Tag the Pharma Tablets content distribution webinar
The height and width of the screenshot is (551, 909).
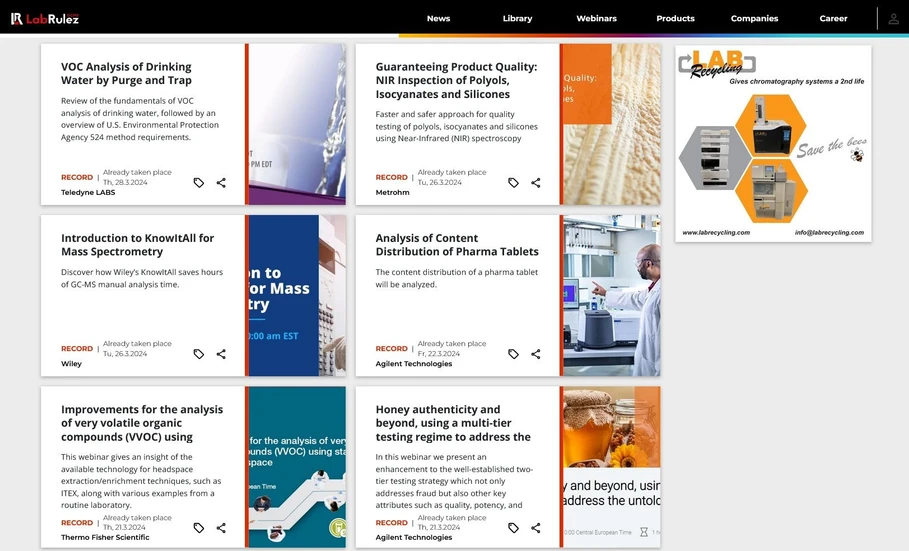[513, 354]
